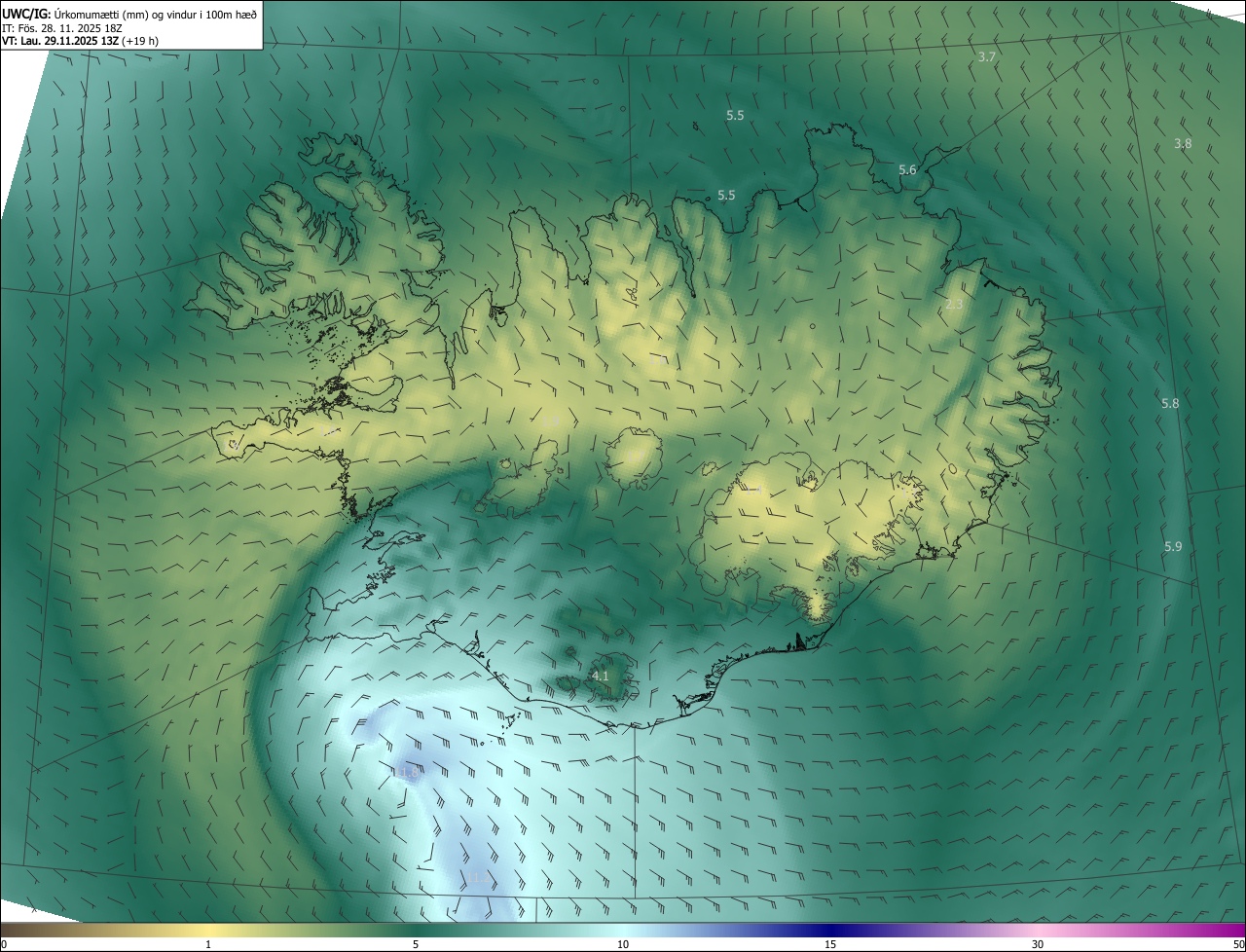Screen dimensions: 1246x952
Task: Click the 50 tick on the color scale
Action: (1239, 944)
